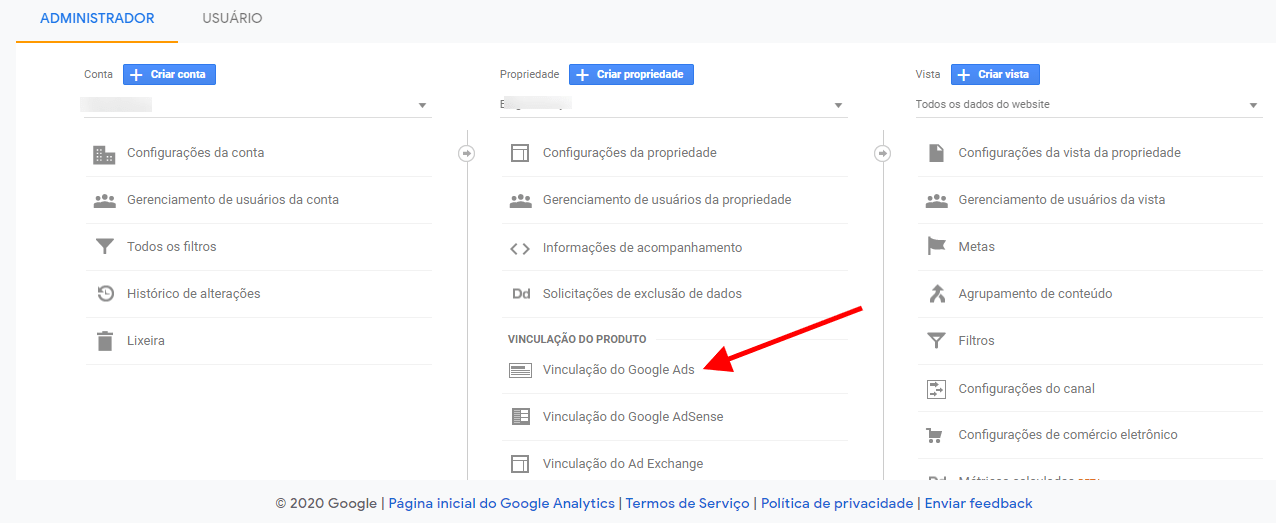This screenshot has width=1276, height=523.
Task: Click the Agrupamento de conteúdo icon
Action: coord(936,294)
